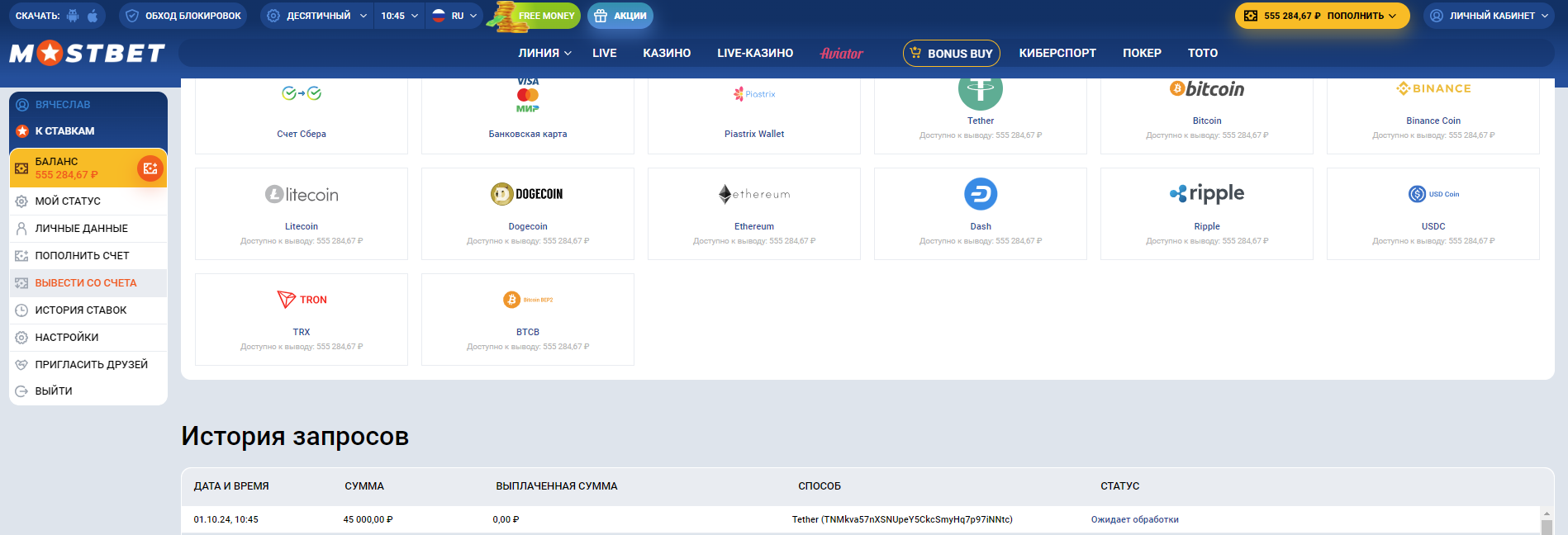Viewport: 1568px width, 535px height.
Task: Go to the КИБЕРСПОРТ section
Action: [1057, 53]
